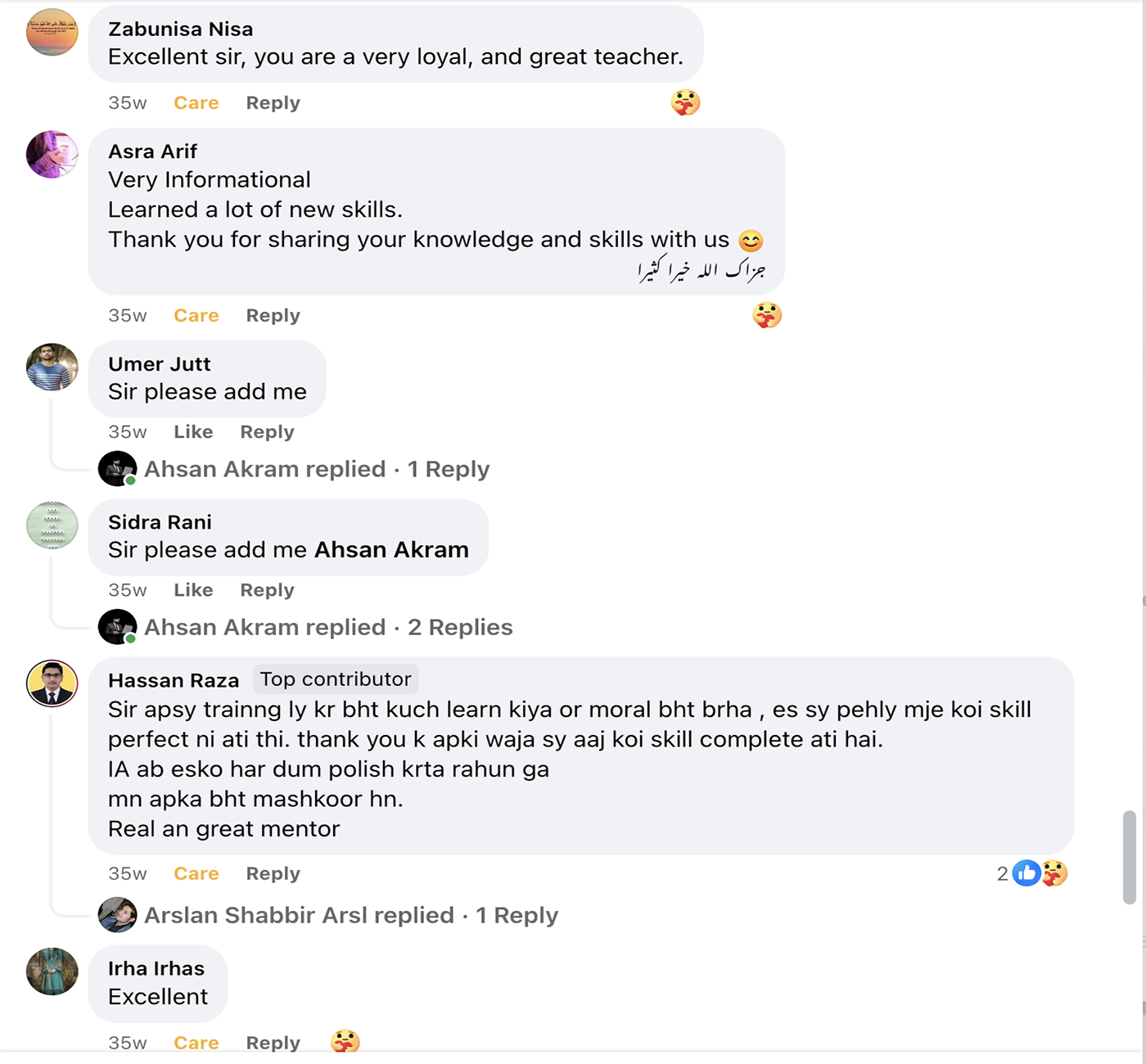Click the care reaction emoji under Asra Arif's comment

pyautogui.click(x=767, y=315)
